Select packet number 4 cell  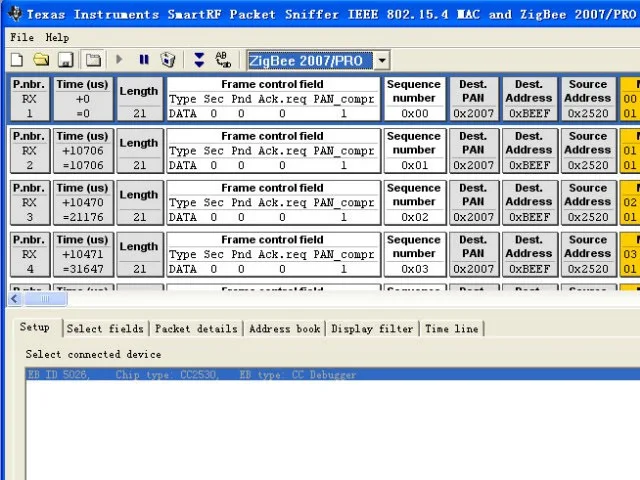pos(30,254)
